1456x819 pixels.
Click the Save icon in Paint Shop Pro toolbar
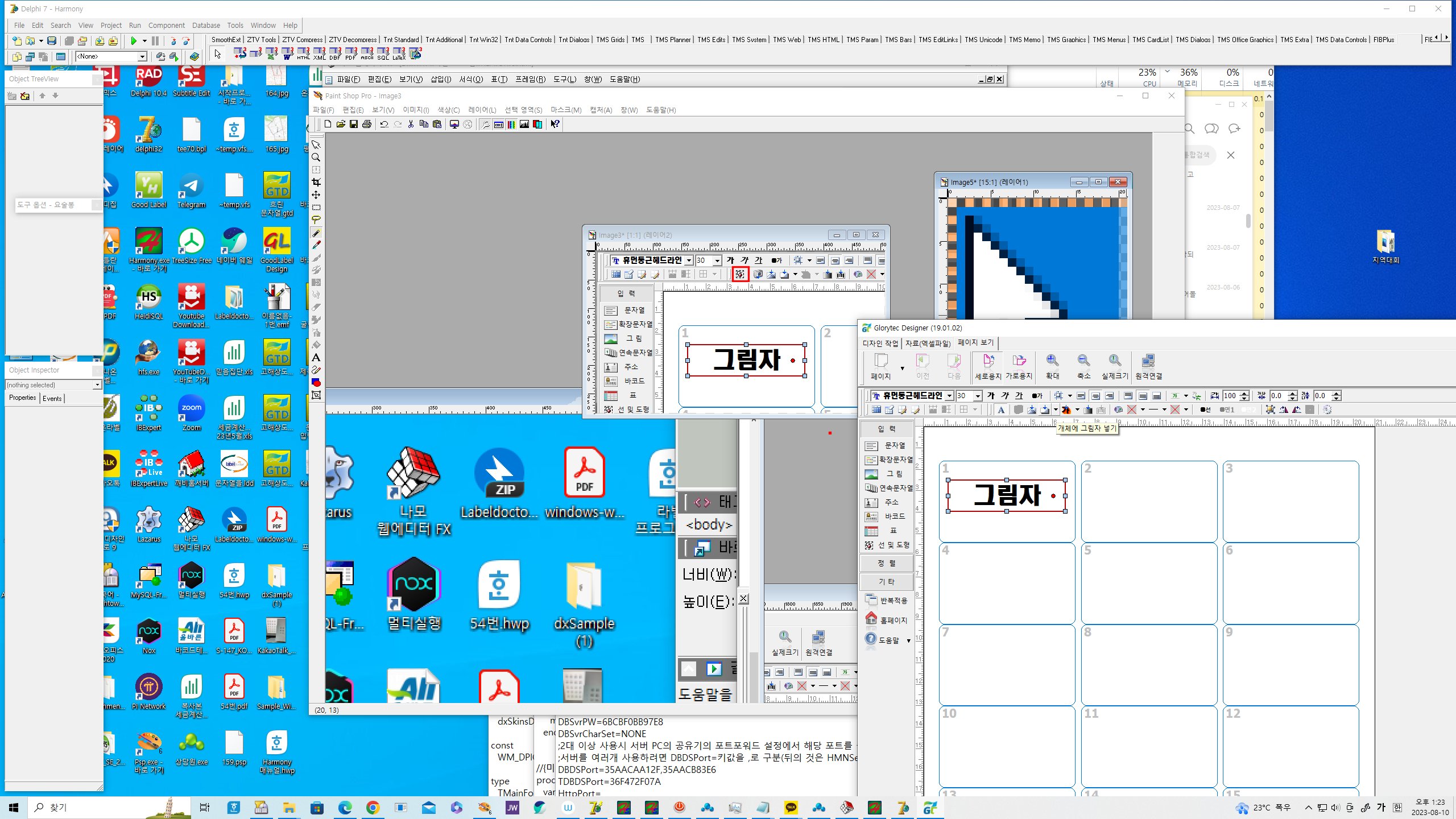(354, 124)
